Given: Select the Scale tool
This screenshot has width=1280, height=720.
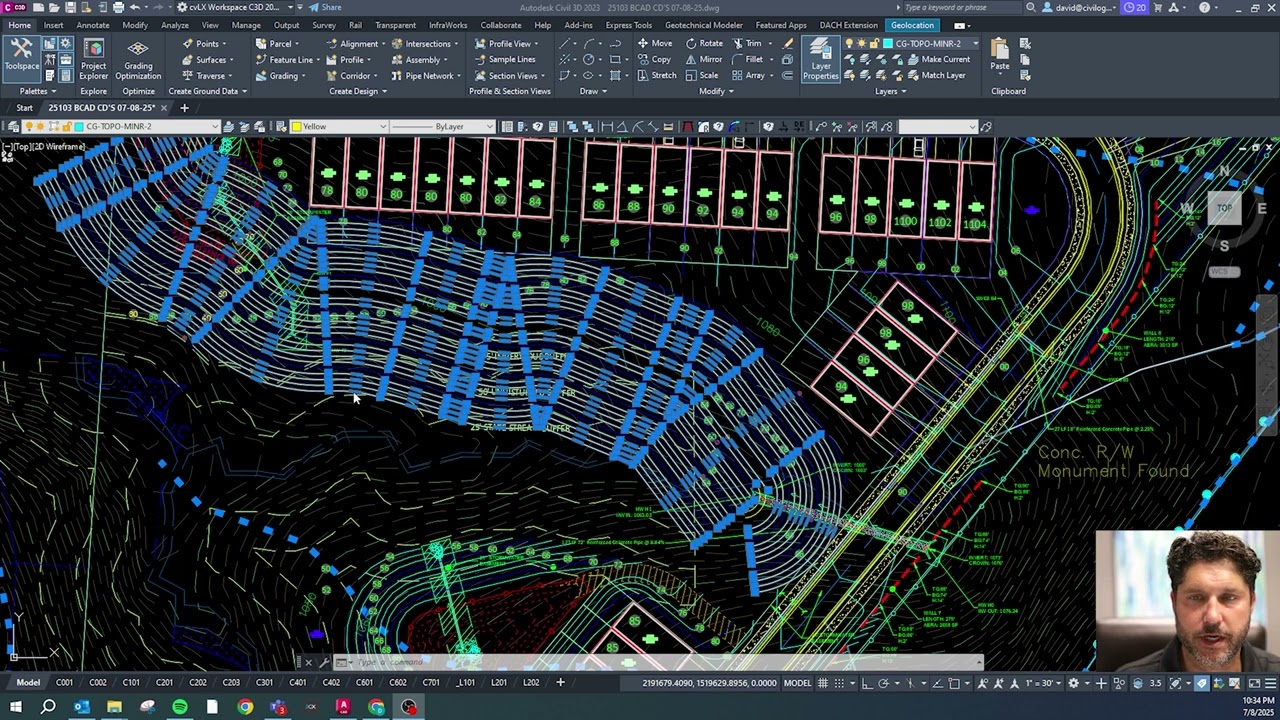Looking at the screenshot, I should coord(701,75).
